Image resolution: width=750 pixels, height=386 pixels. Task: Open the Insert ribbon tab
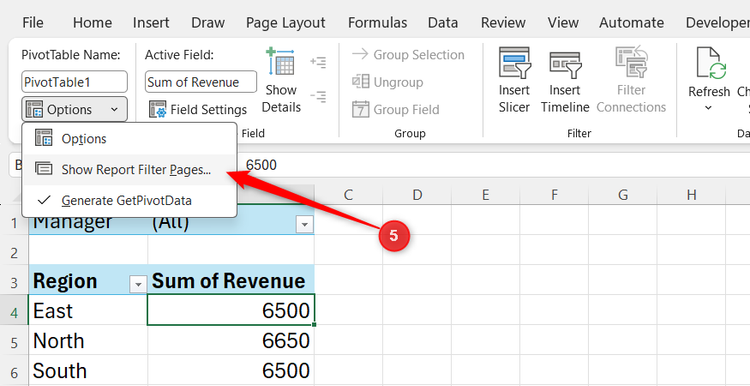[x=151, y=22]
